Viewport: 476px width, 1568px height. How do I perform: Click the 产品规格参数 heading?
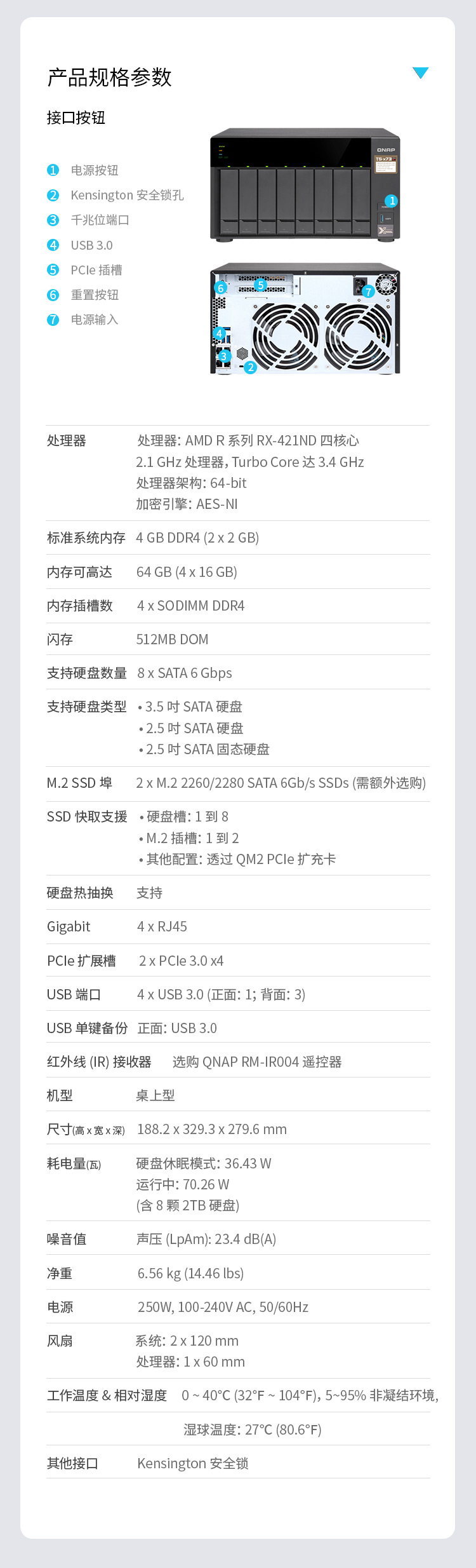tap(109, 78)
